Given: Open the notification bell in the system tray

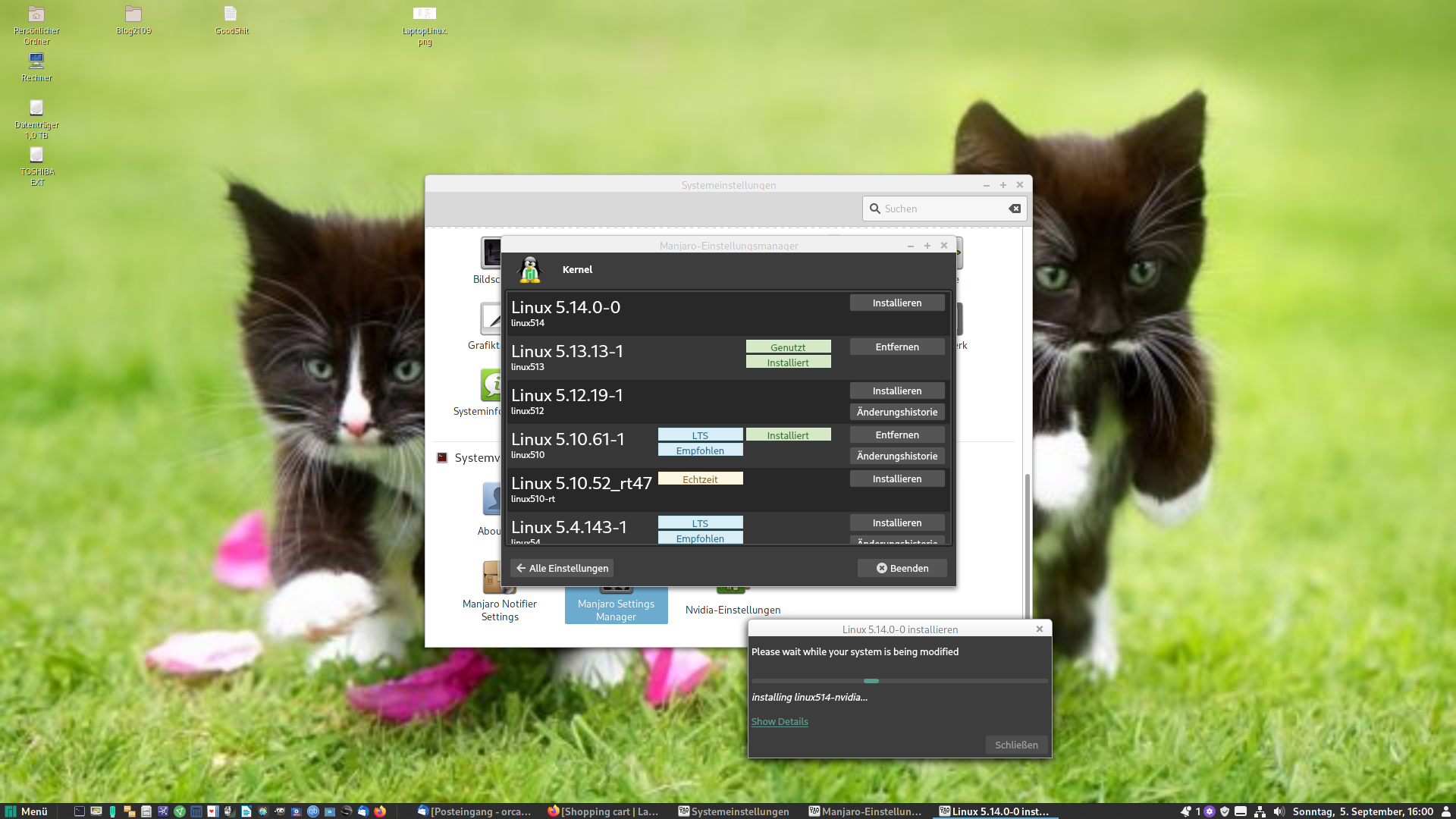Looking at the screenshot, I should tap(1186, 811).
